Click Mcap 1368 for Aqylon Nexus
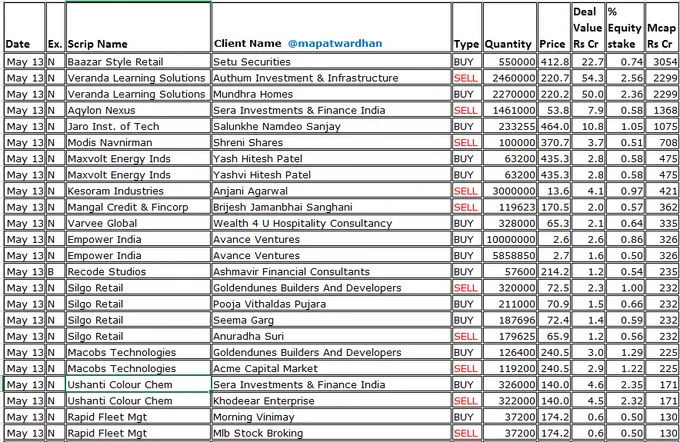Viewport: 680px width, 442px height. coord(662,110)
